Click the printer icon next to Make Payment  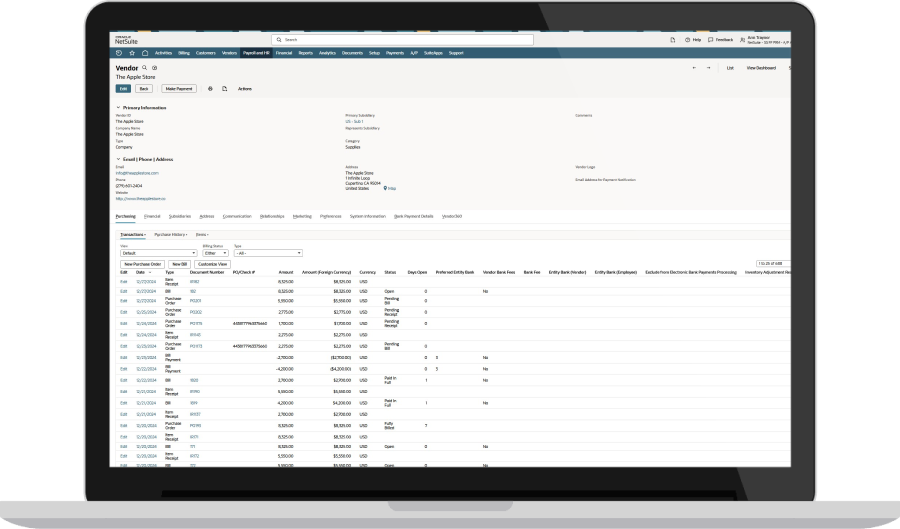click(x=210, y=89)
